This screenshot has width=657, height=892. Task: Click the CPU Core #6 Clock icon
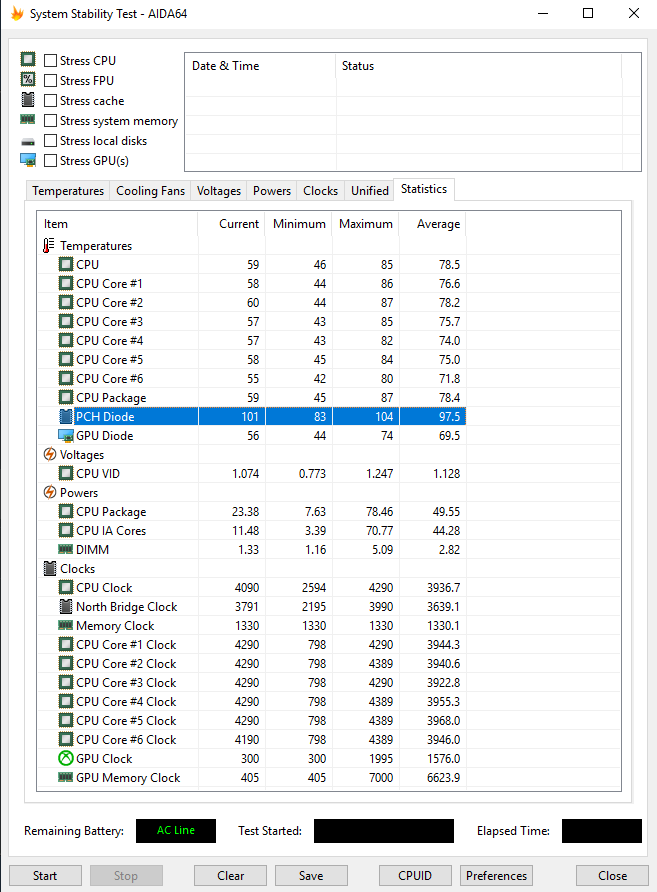pos(66,739)
